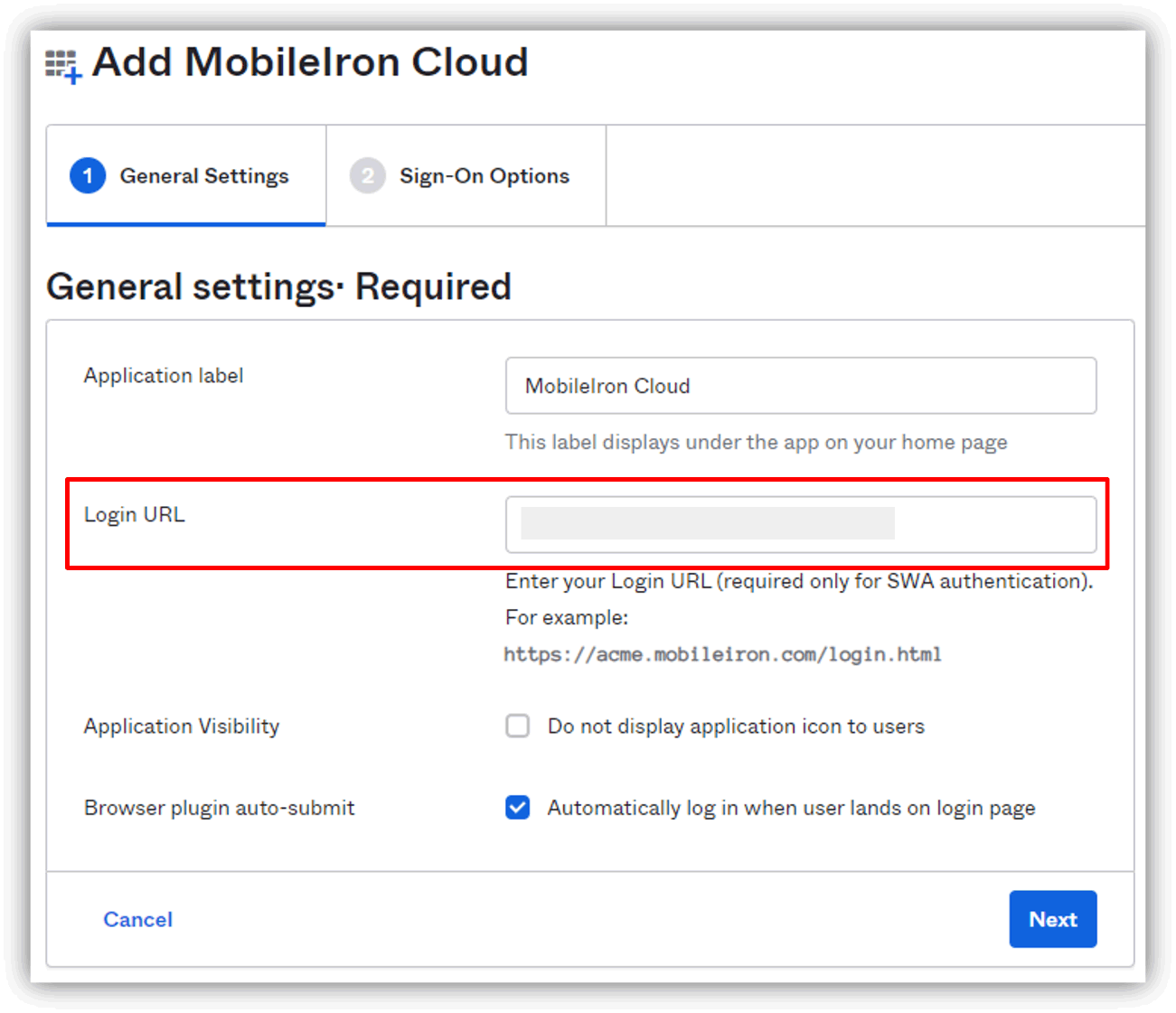Uncheck the Automatically log in checkbox
Image resolution: width=1176 pixels, height=1013 pixels.
coord(518,807)
